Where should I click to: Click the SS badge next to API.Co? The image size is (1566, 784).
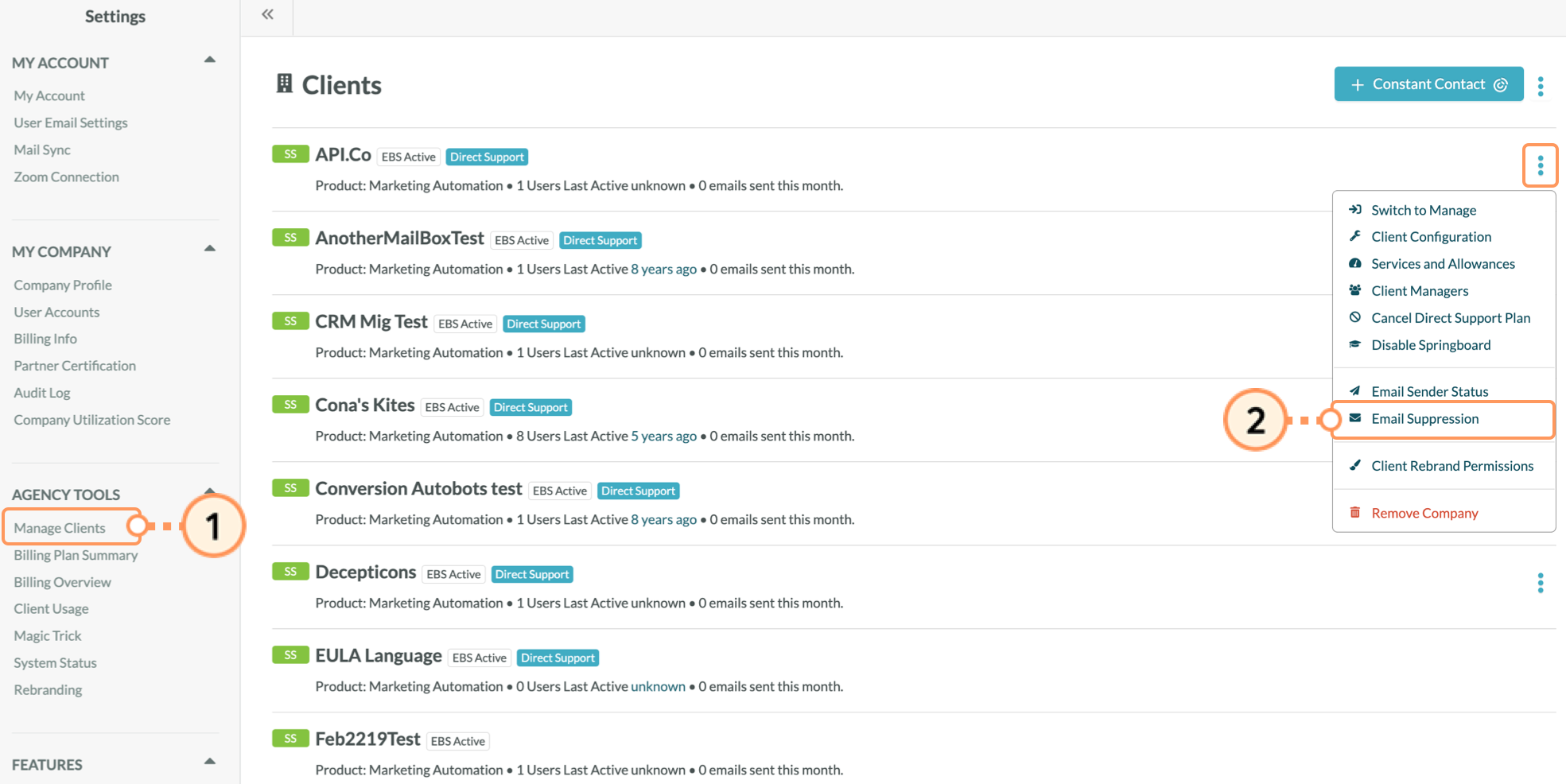coord(290,154)
